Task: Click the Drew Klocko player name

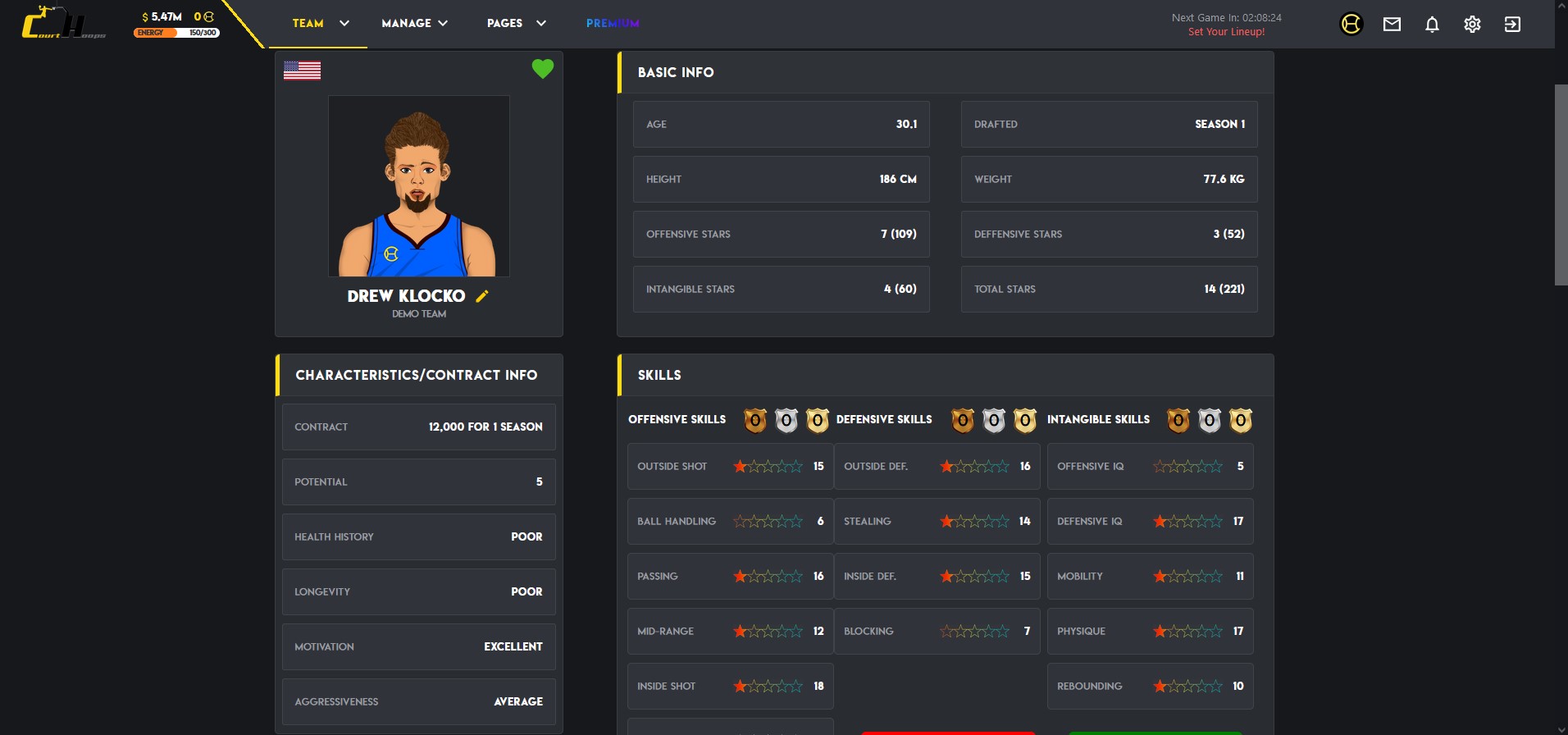Action: [x=406, y=296]
